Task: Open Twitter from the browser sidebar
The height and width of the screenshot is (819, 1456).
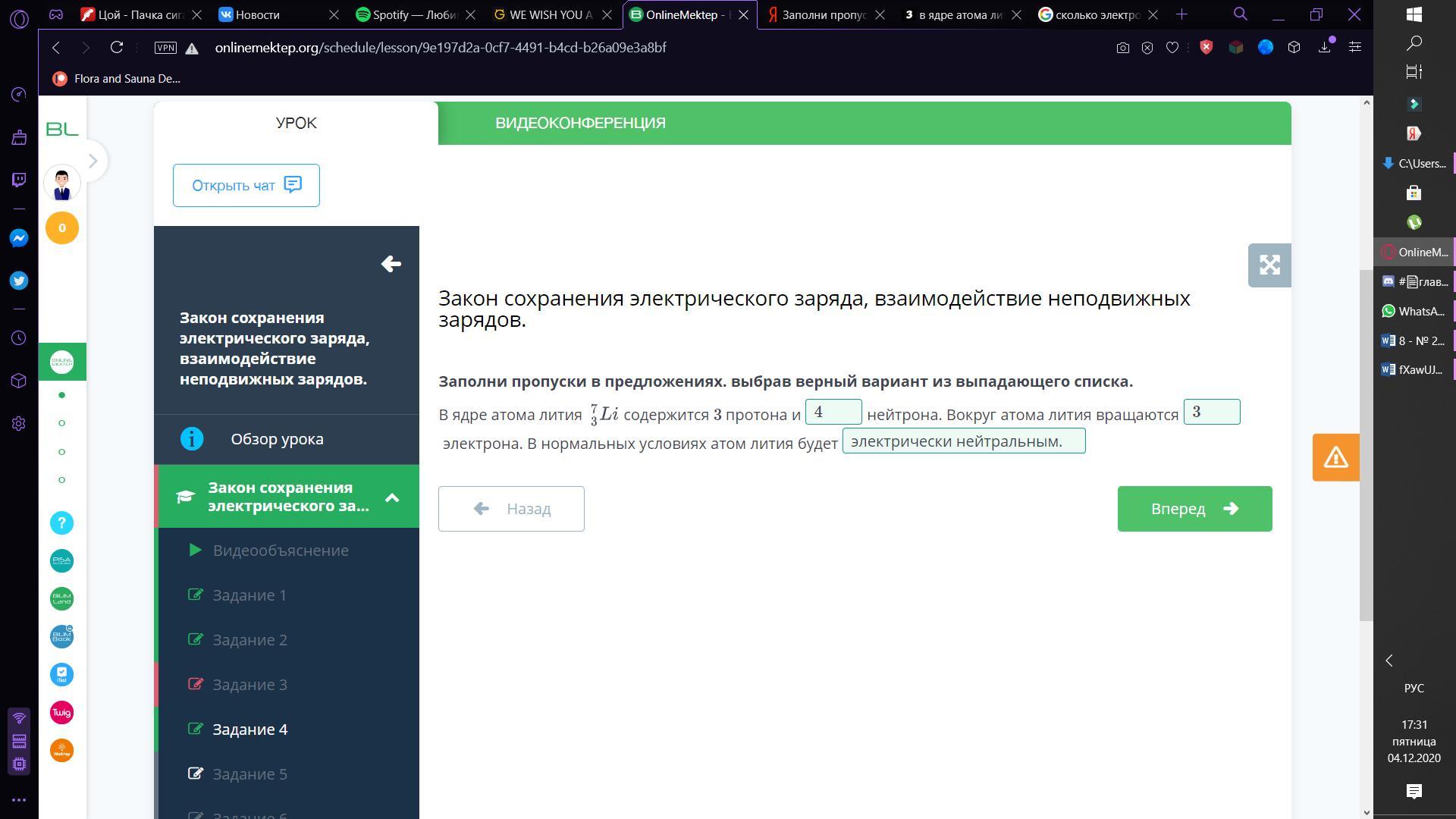Action: point(19,281)
